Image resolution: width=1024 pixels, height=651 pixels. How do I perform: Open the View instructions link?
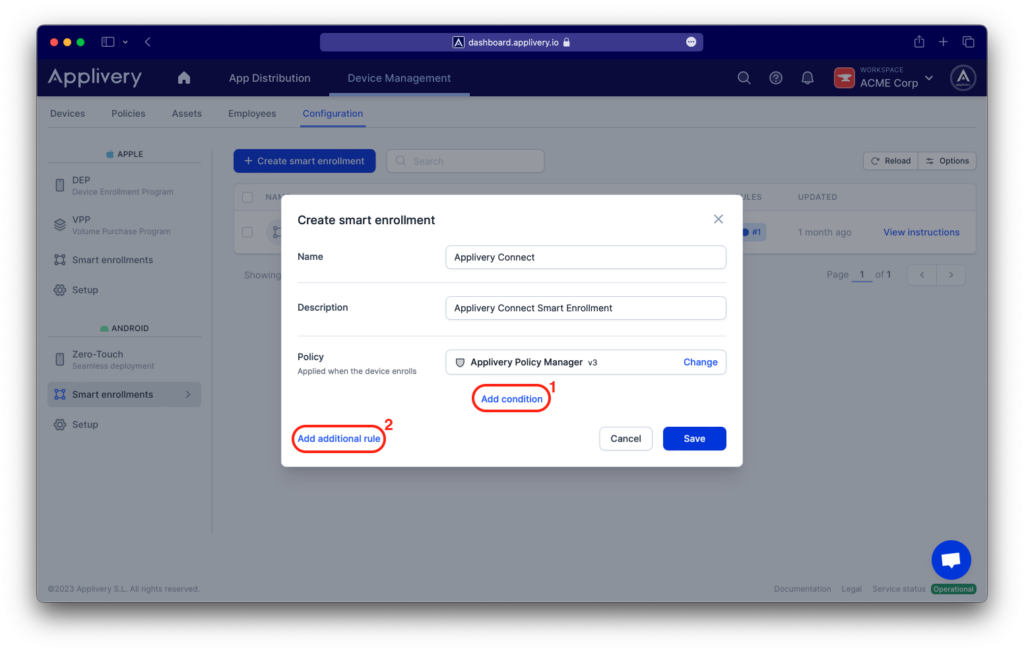pyautogui.click(x=921, y=232)
